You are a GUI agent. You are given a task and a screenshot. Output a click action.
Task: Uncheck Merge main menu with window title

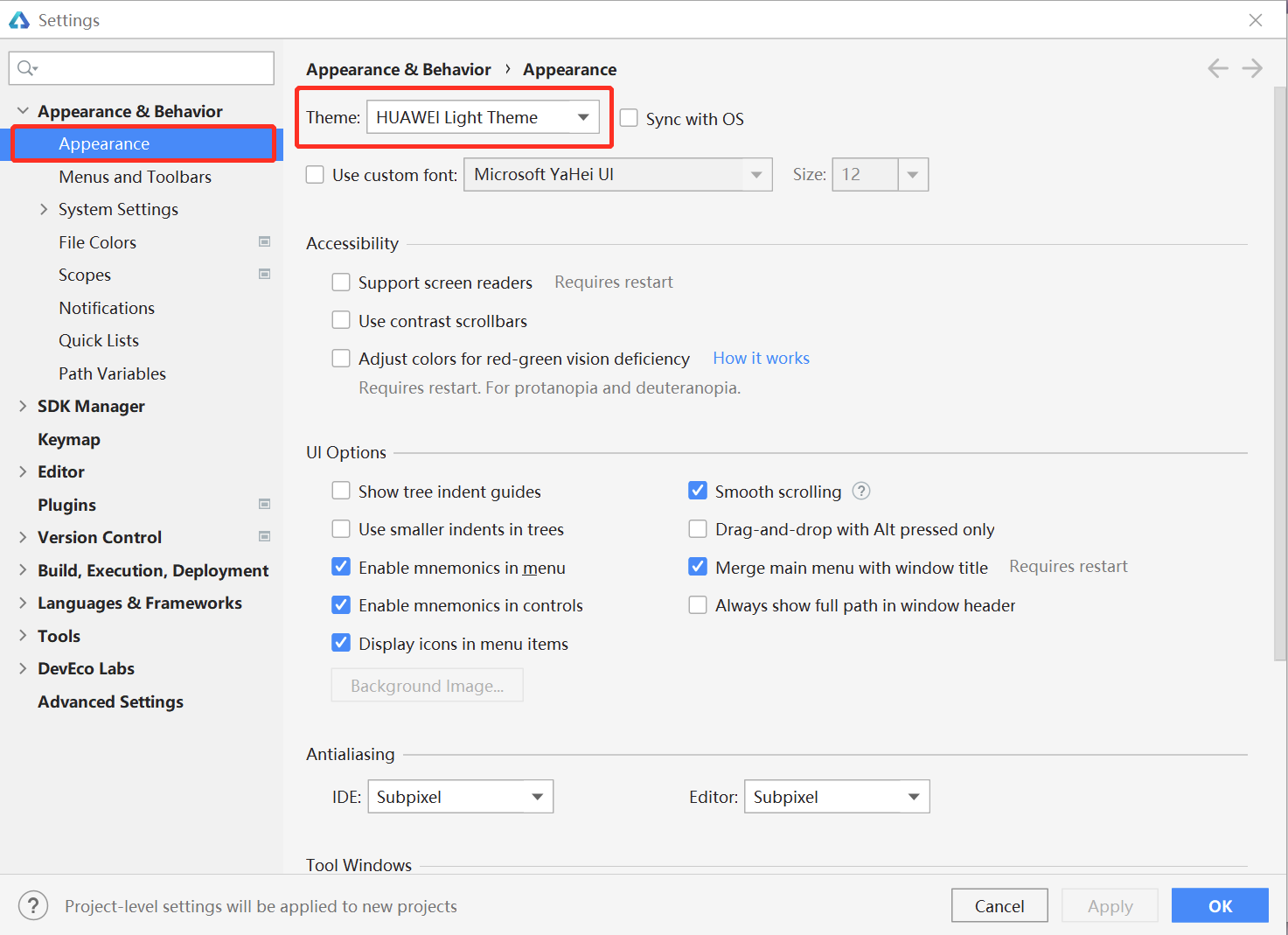(698, 567)
